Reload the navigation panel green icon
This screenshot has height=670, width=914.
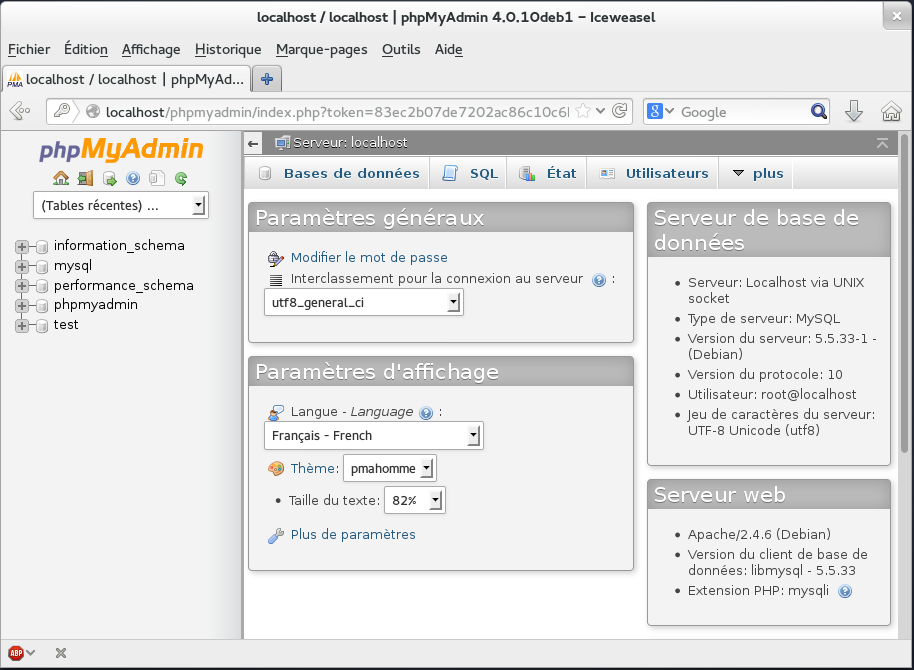click(181, 178)
